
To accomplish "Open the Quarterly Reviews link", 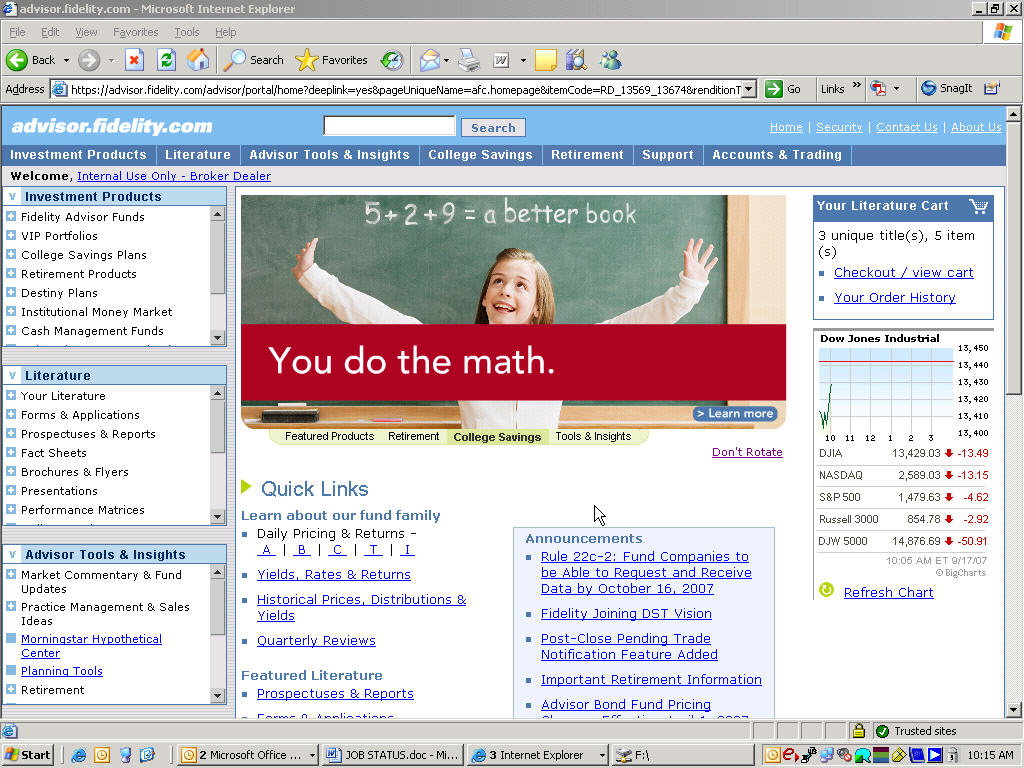I will point(316,641).
